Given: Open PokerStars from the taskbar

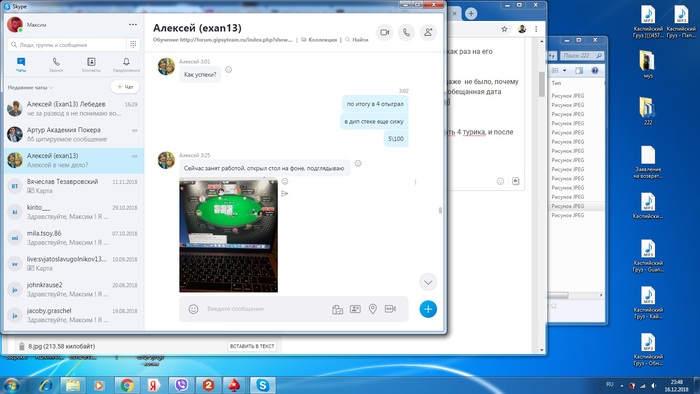Looking at the screenshot, I should [x=235, y=385].
